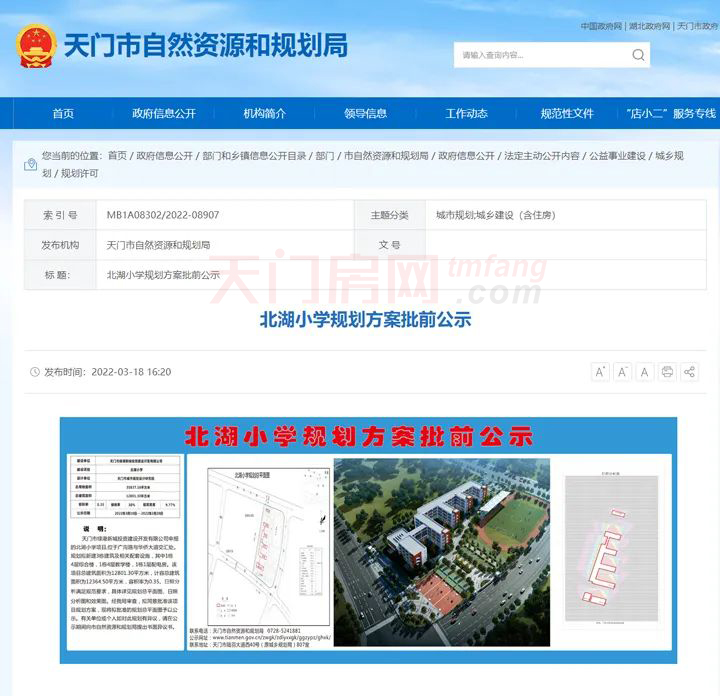Open the 政府信息公开 navigation menu
The image size is (720, 696).
(164, 114)
